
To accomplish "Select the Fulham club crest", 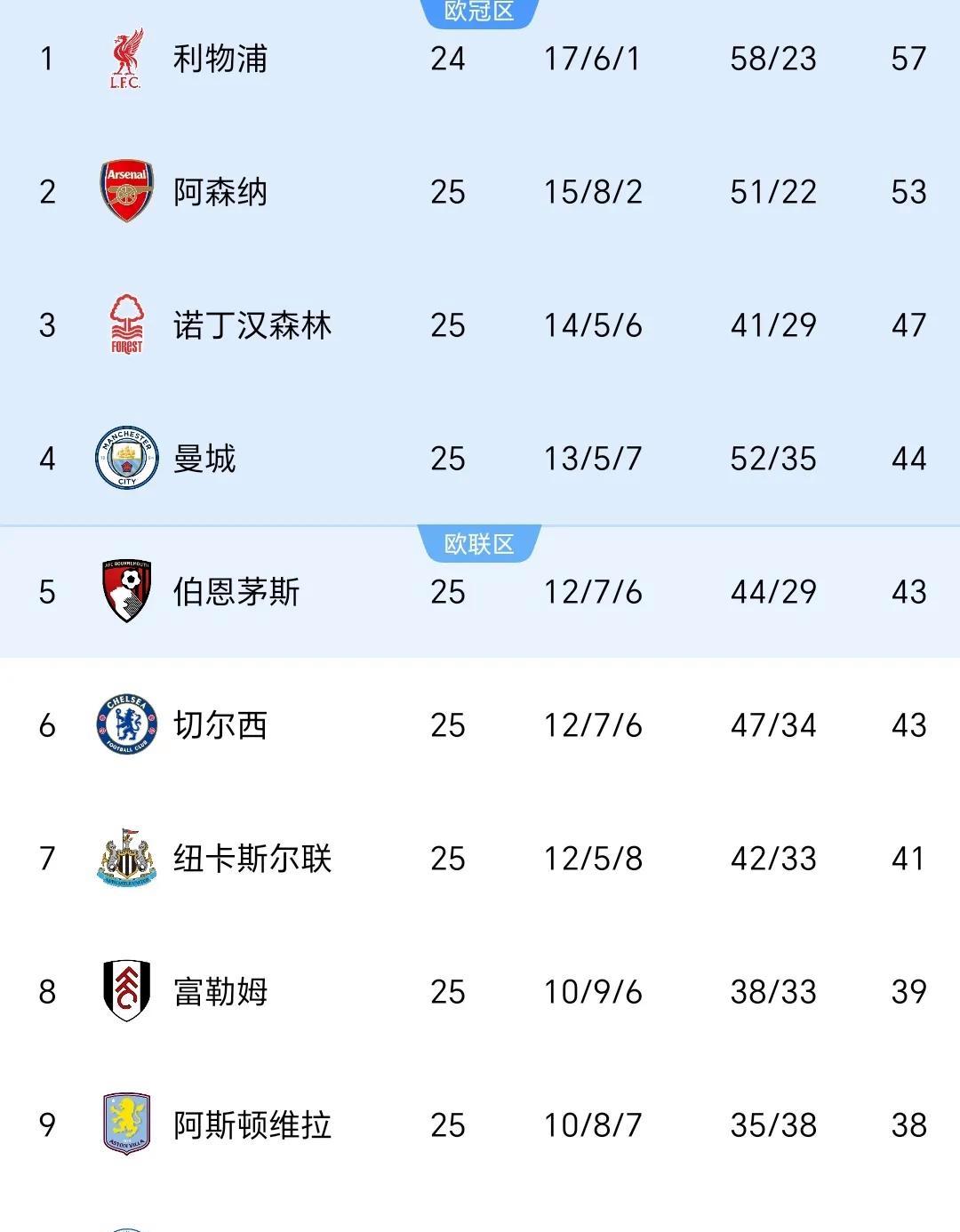I will pyautogui.click(x=126, y=990).
